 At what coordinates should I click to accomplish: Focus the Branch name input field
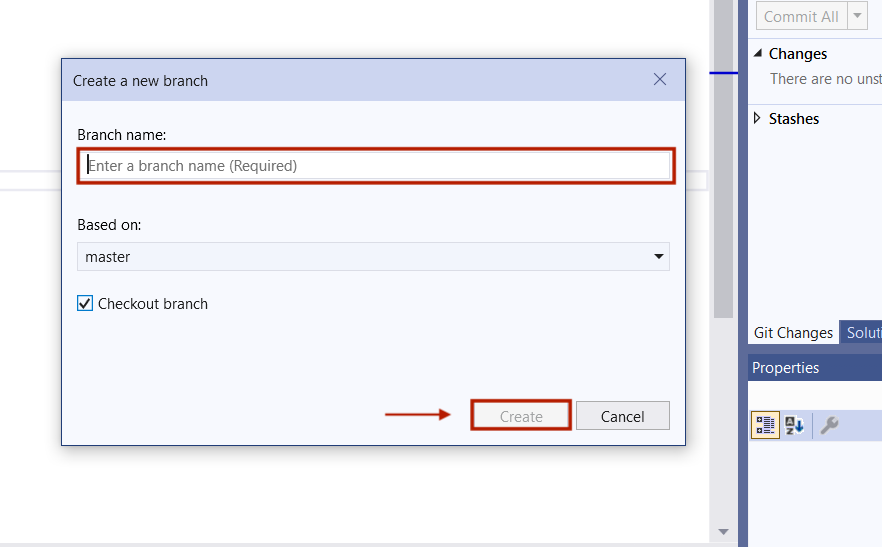(x=376, y=166)
